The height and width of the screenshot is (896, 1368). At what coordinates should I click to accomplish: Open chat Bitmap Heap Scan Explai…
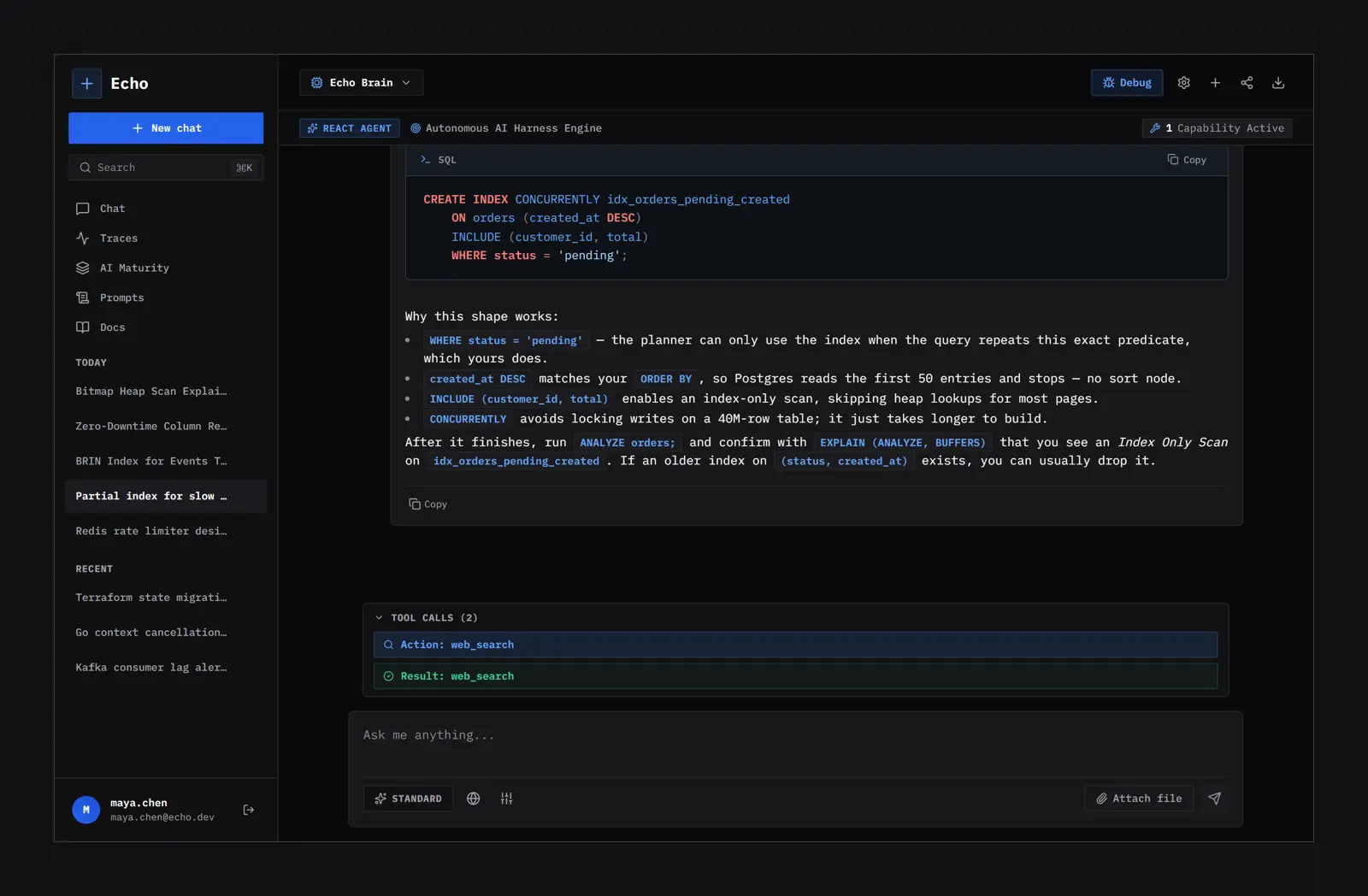(x=166, y=392)
